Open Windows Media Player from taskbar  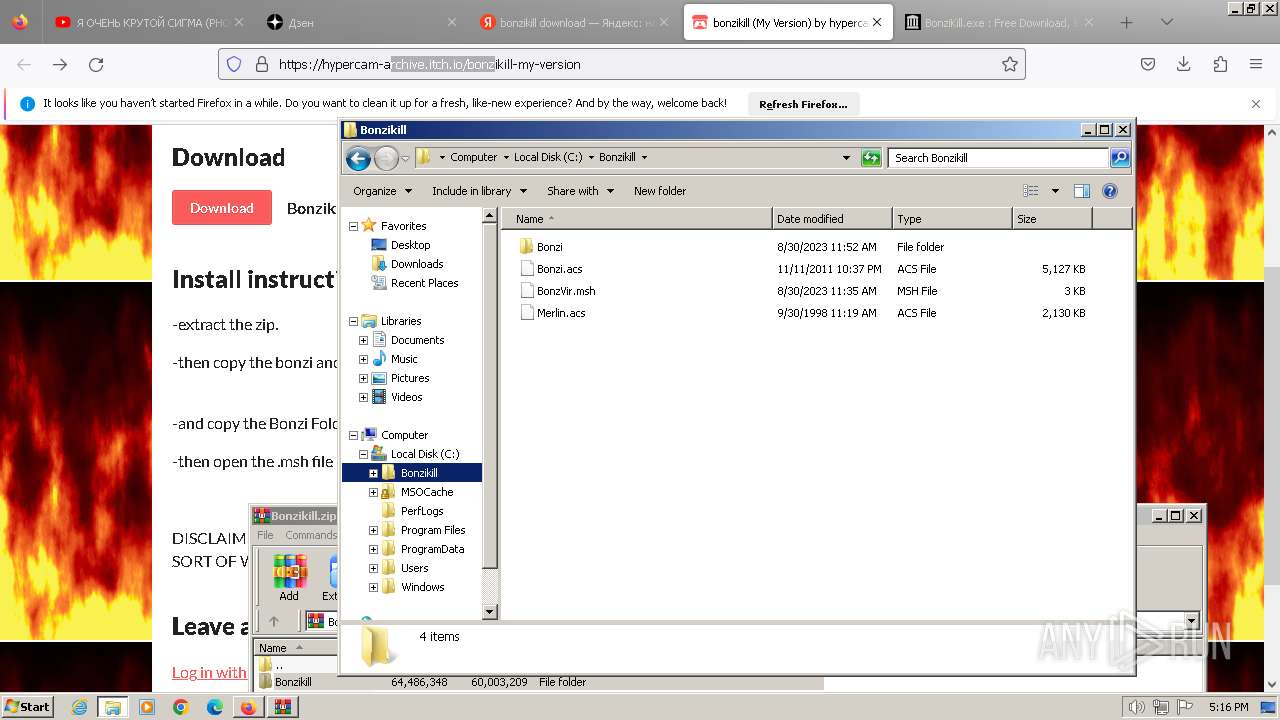click(147, 707)
